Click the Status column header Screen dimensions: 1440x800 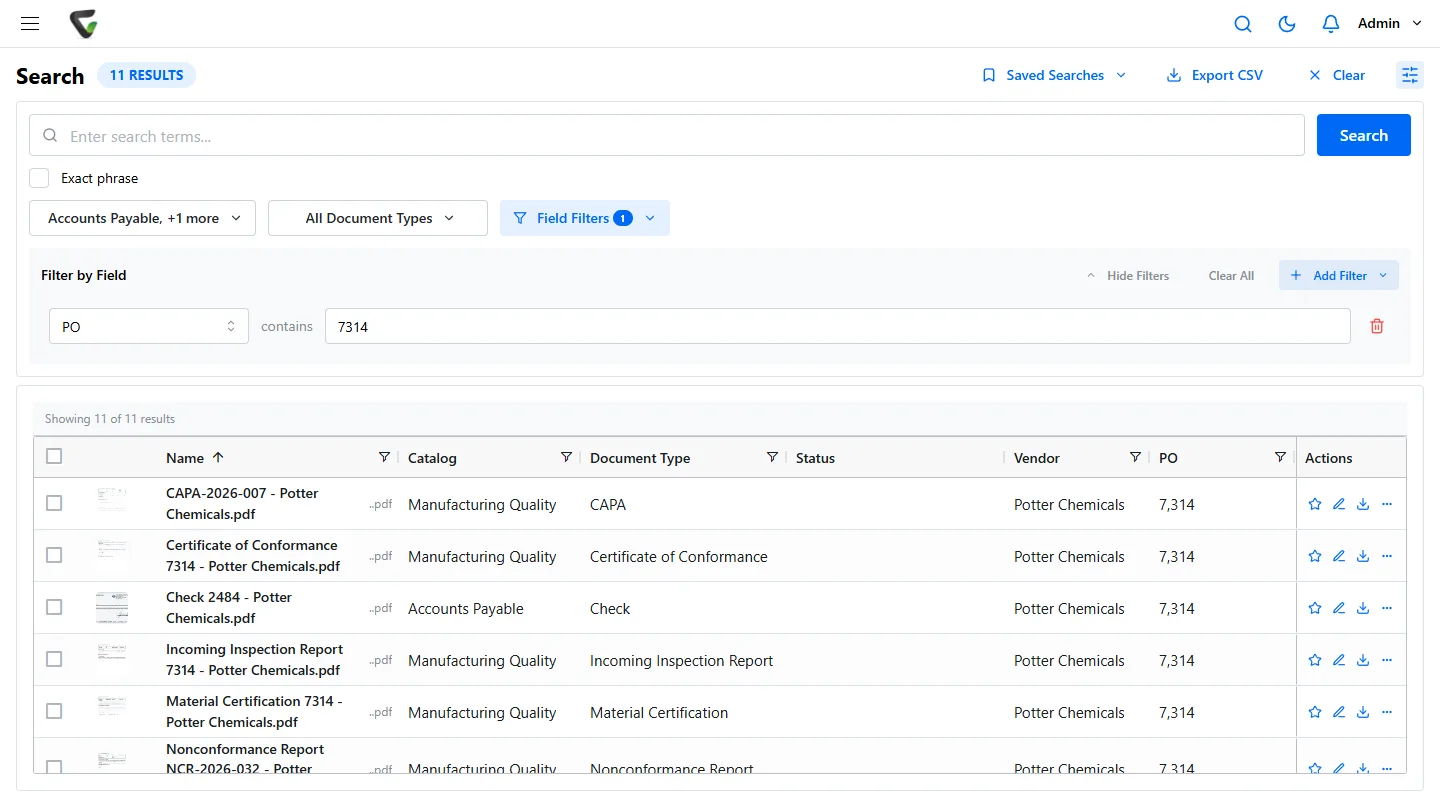click(x=815, y=458)
